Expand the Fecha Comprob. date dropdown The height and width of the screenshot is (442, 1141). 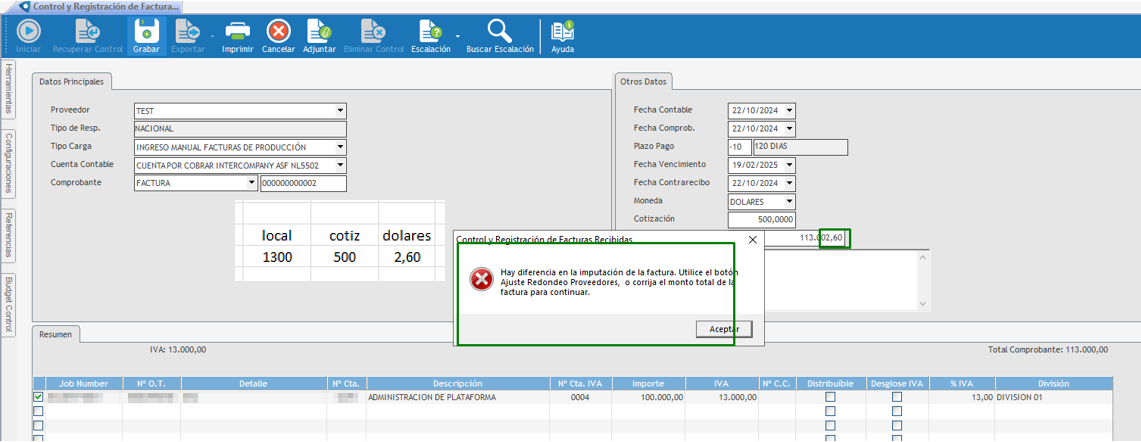pos(790,129)
